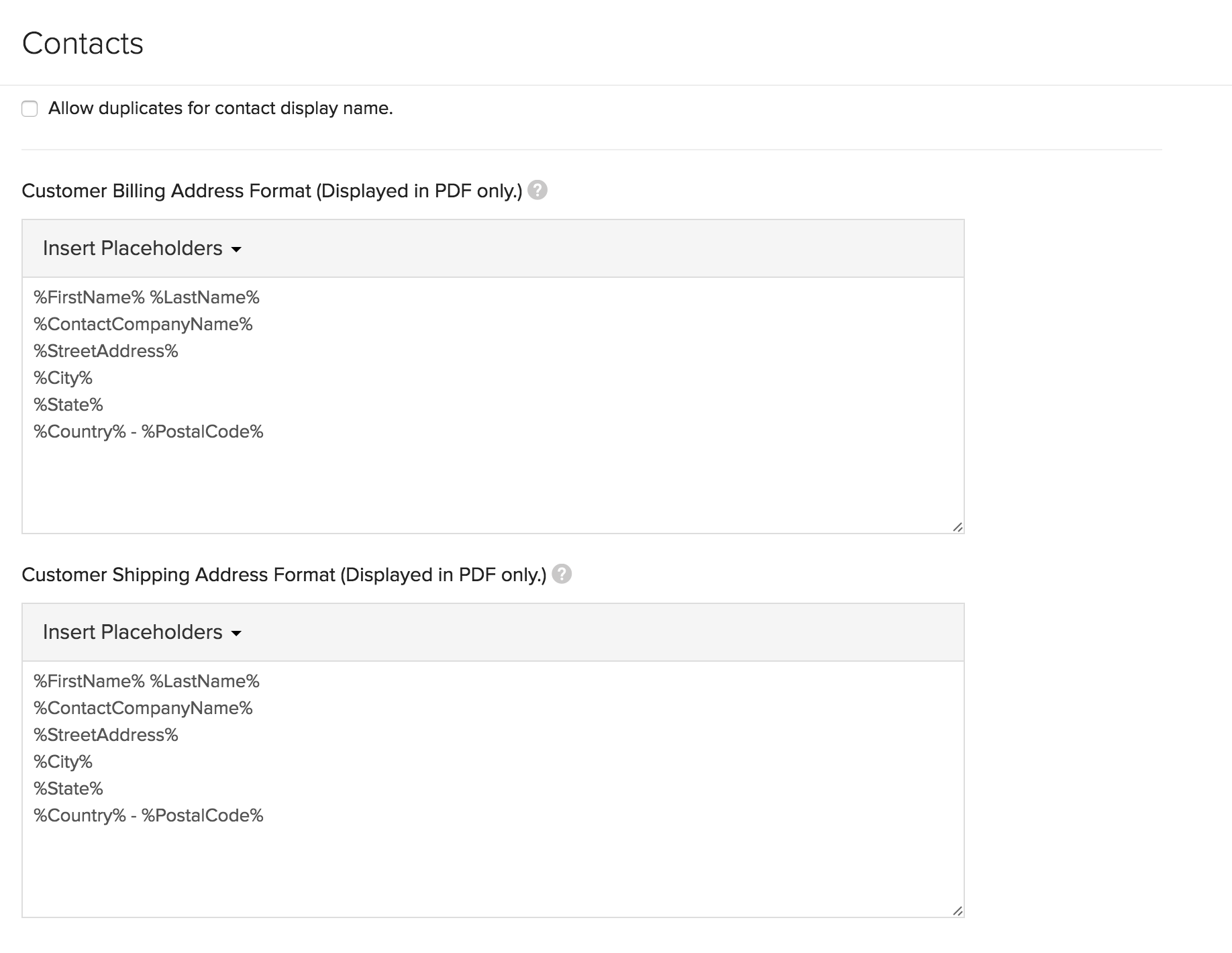Click the Contacts page heading
This screenshot has width=1232, height=953.
pyautogui.click(x=83, y=44)
